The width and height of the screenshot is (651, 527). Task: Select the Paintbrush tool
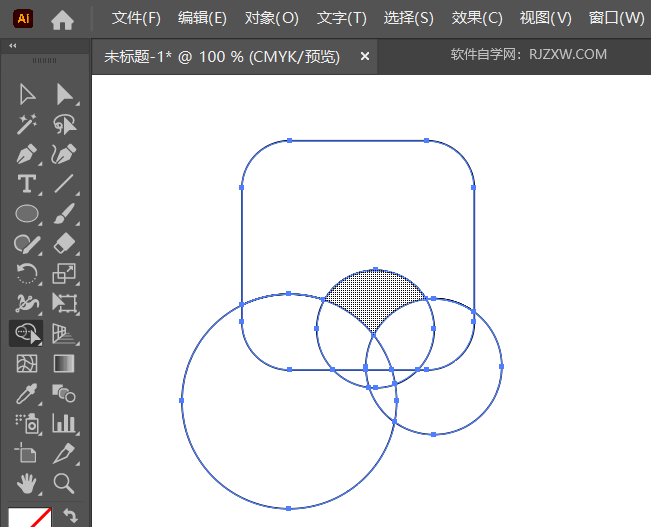click(x=64, y=214)
